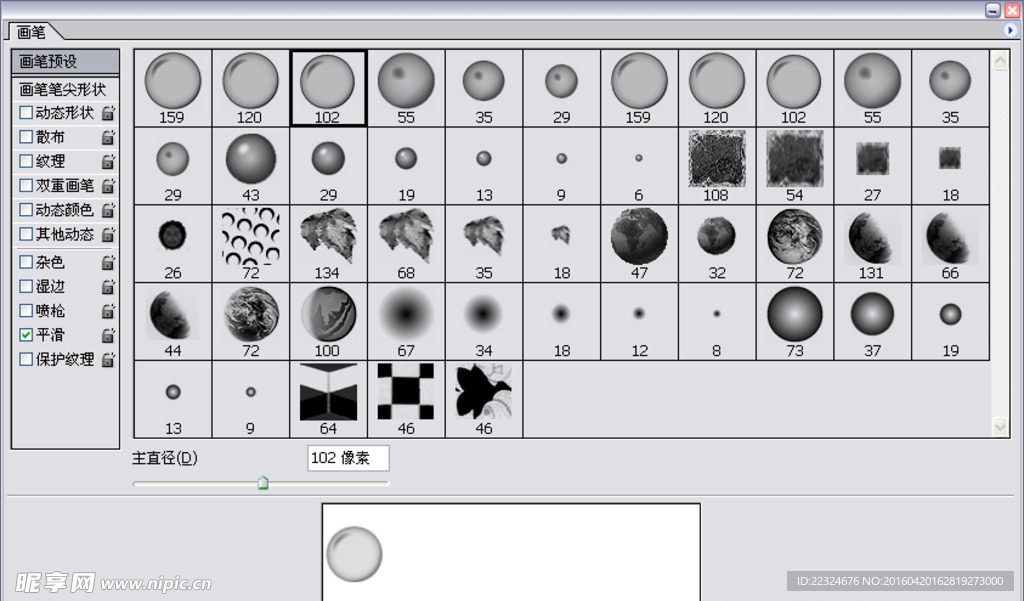Select the 134 leaf brush

(x=328, y=243)
